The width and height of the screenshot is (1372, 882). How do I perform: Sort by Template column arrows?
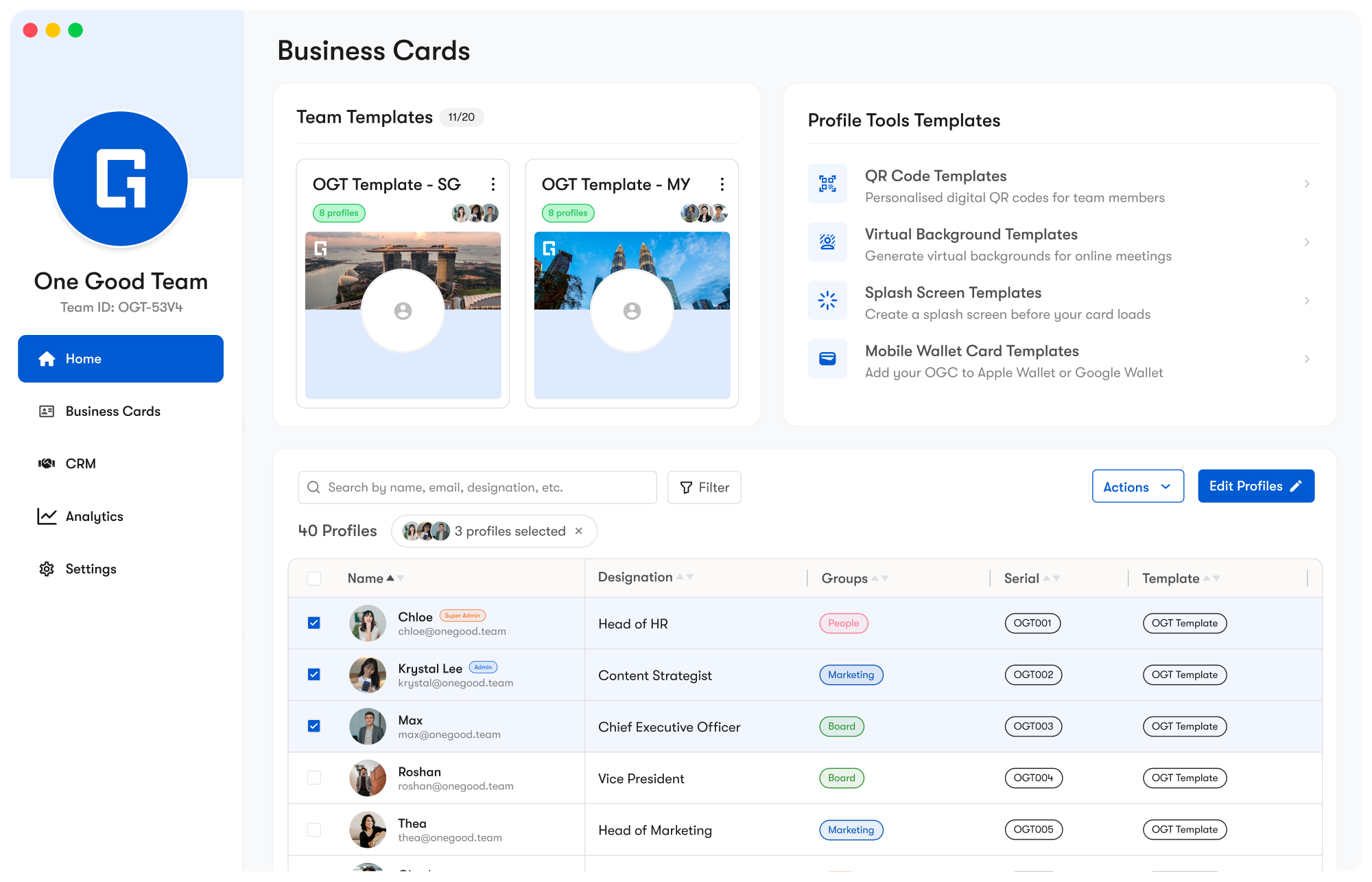pos(1211,579)
